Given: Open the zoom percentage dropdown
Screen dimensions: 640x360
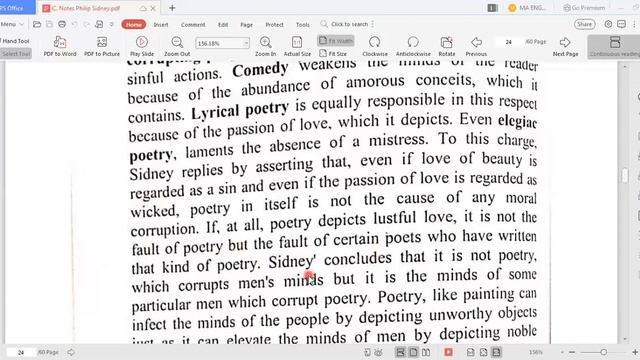Looking at the screenshot, I should click(246, 43).
